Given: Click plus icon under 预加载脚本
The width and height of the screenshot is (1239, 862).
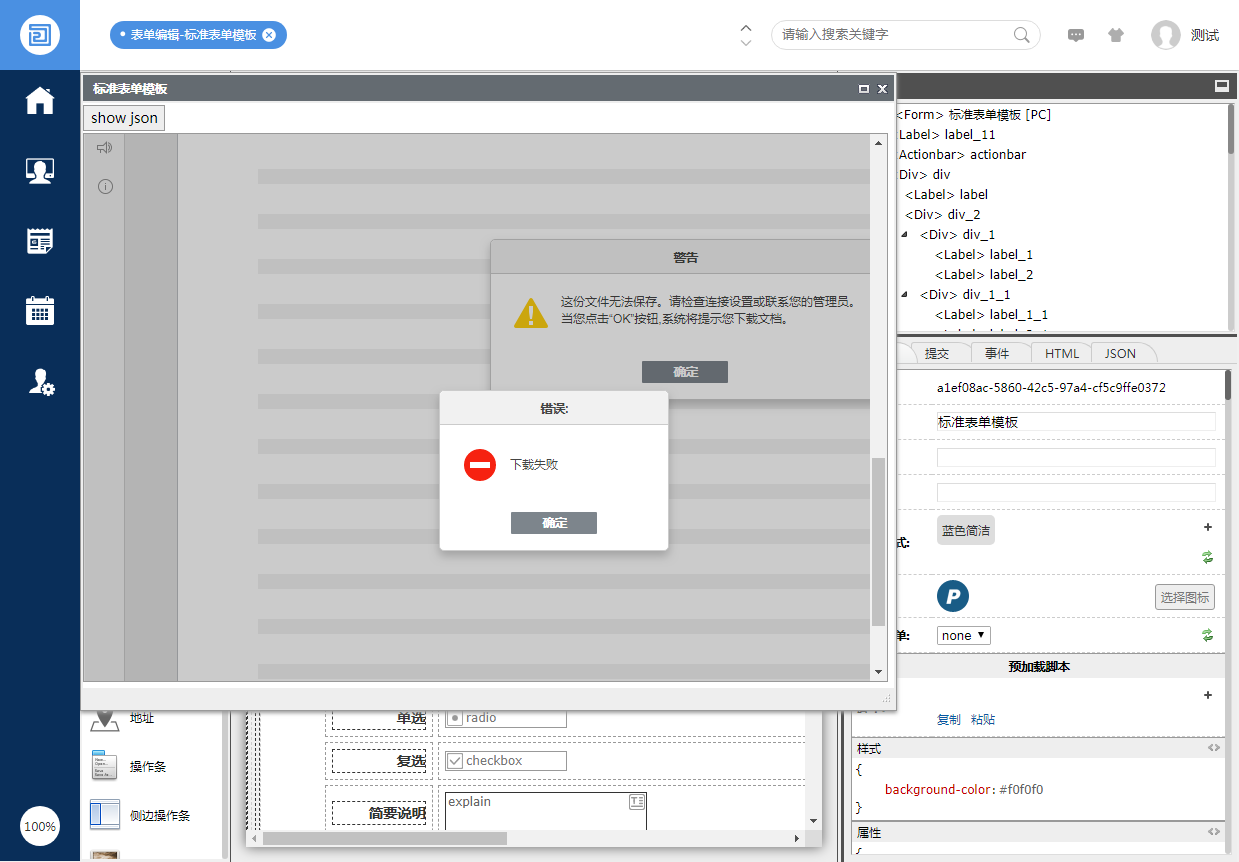Looking at the screenshot, I should coord(1207,695).
